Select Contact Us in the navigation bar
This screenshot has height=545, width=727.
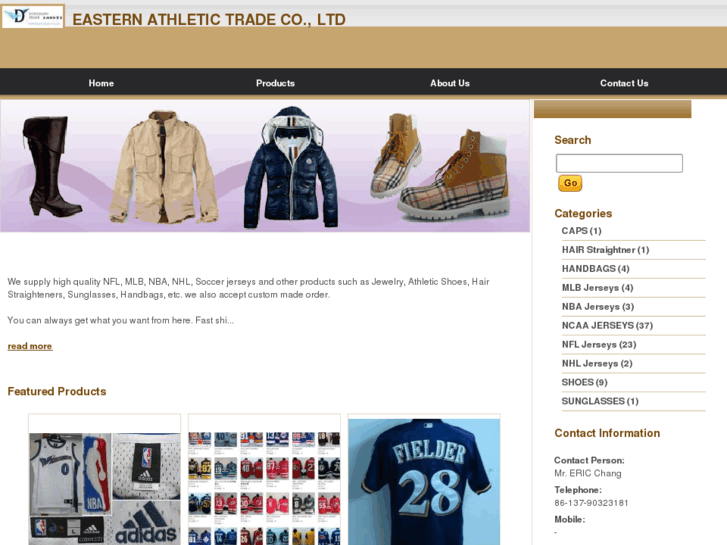pos(624,83)
